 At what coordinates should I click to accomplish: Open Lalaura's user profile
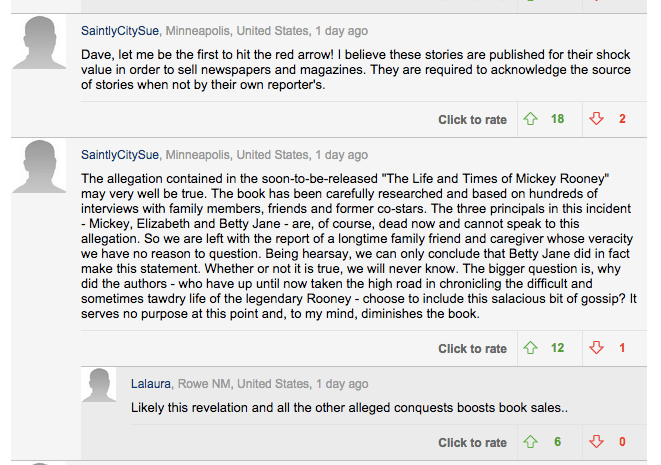[151, 384]
